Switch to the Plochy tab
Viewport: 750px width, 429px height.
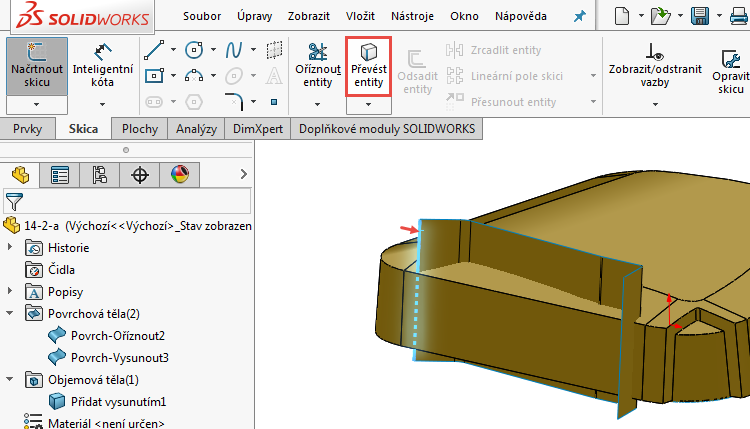point(140,129)
